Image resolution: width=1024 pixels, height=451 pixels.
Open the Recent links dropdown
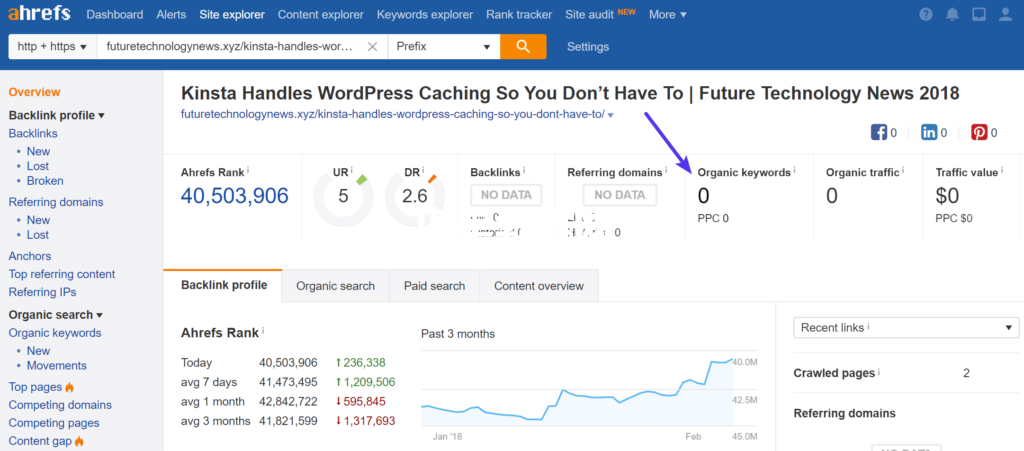click(906, 328)
